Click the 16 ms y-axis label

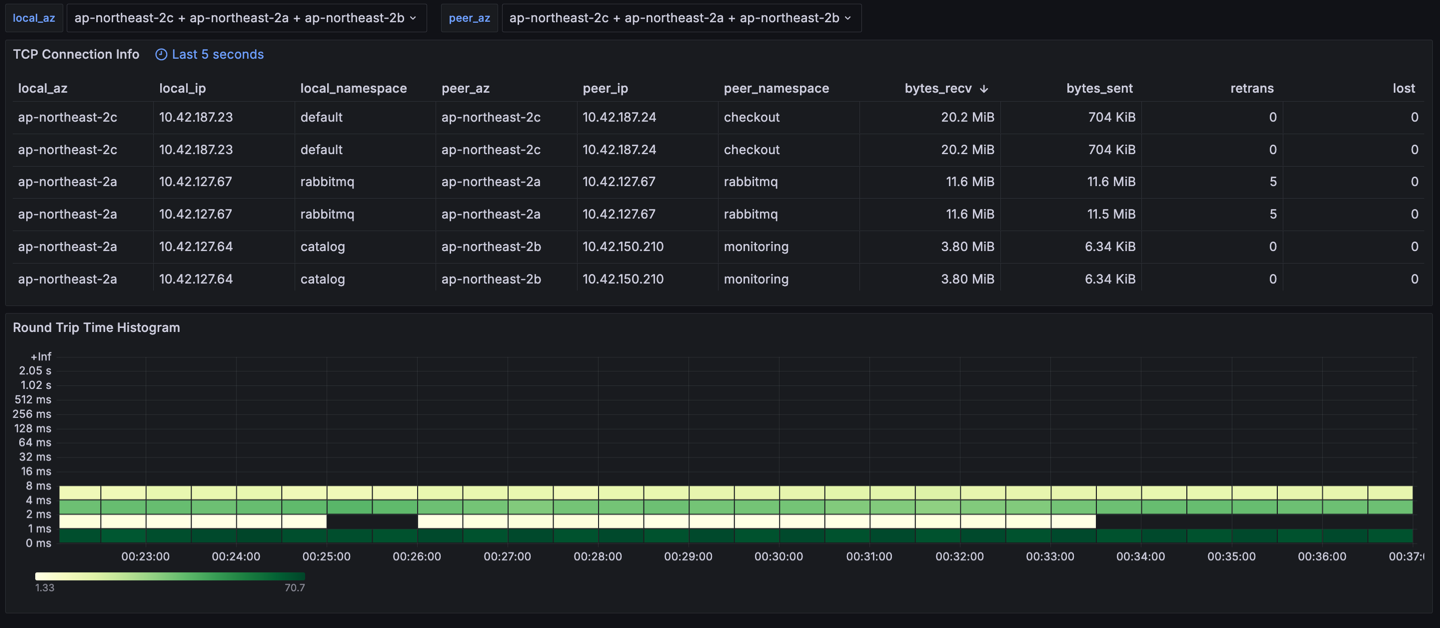coord(36,471)
